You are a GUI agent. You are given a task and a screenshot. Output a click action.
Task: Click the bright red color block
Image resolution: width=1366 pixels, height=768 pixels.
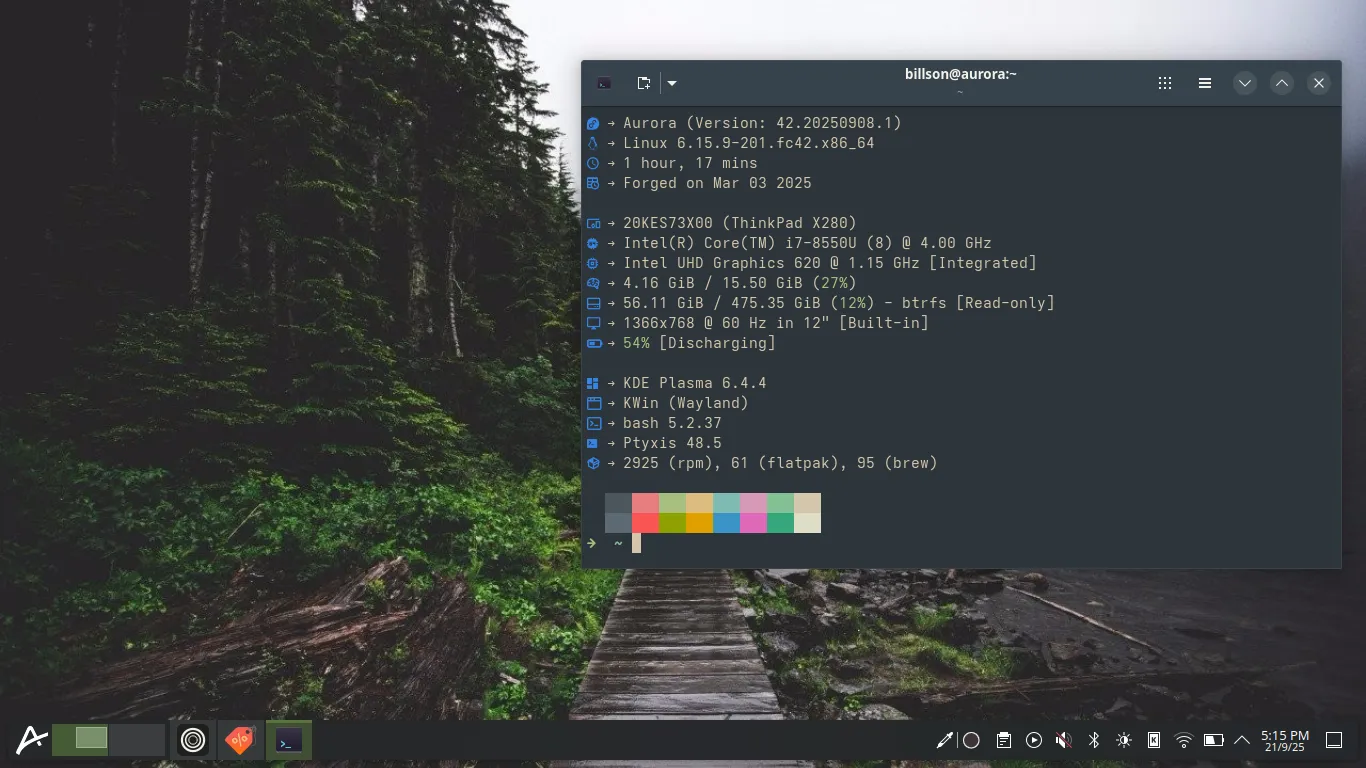(645, 523)
